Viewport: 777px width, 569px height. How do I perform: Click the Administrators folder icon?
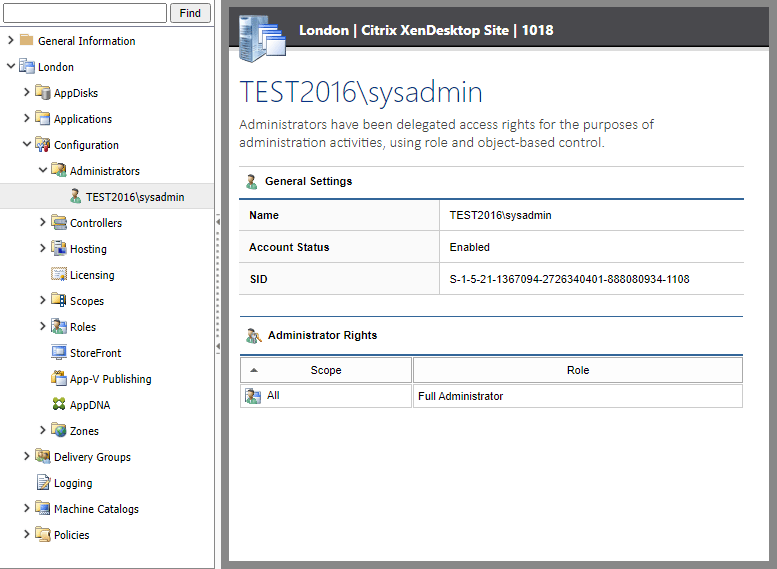(x=58, y=170)
